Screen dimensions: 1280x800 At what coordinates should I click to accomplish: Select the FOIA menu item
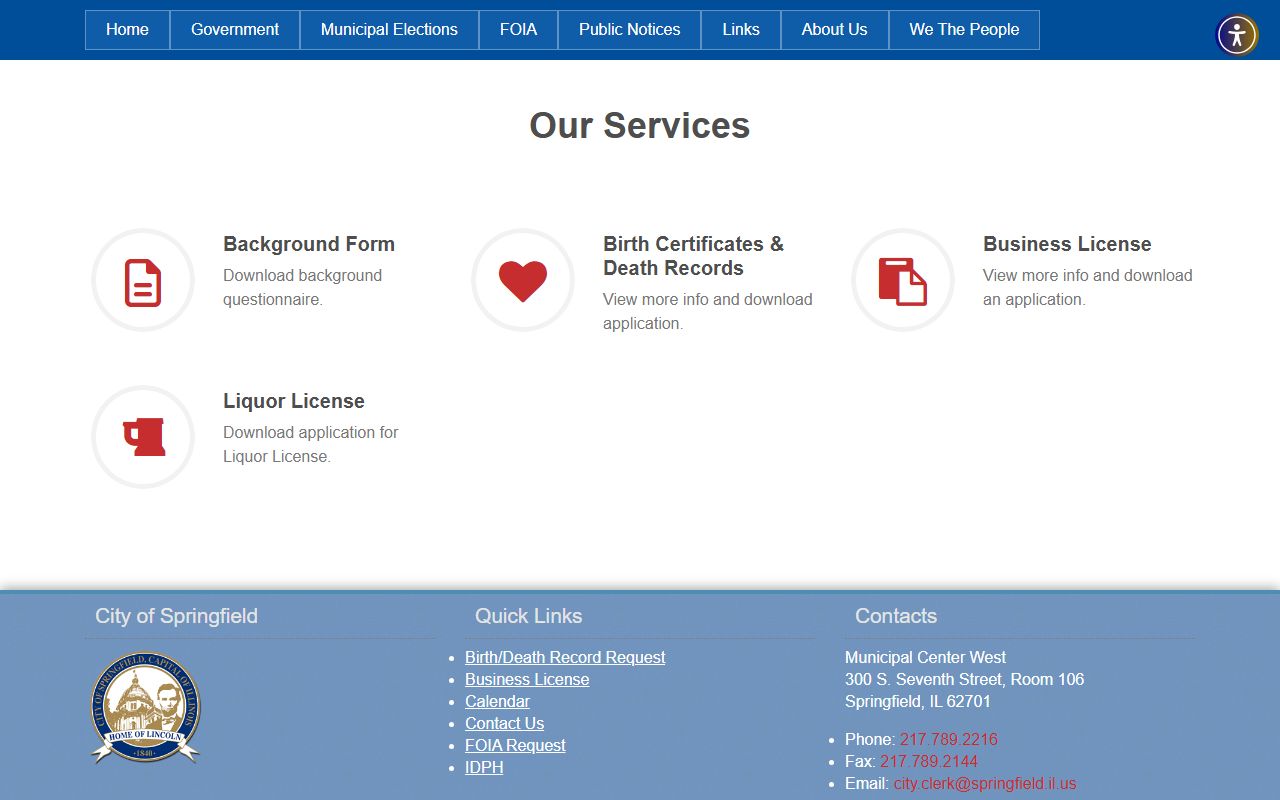(x=518, y=30)
